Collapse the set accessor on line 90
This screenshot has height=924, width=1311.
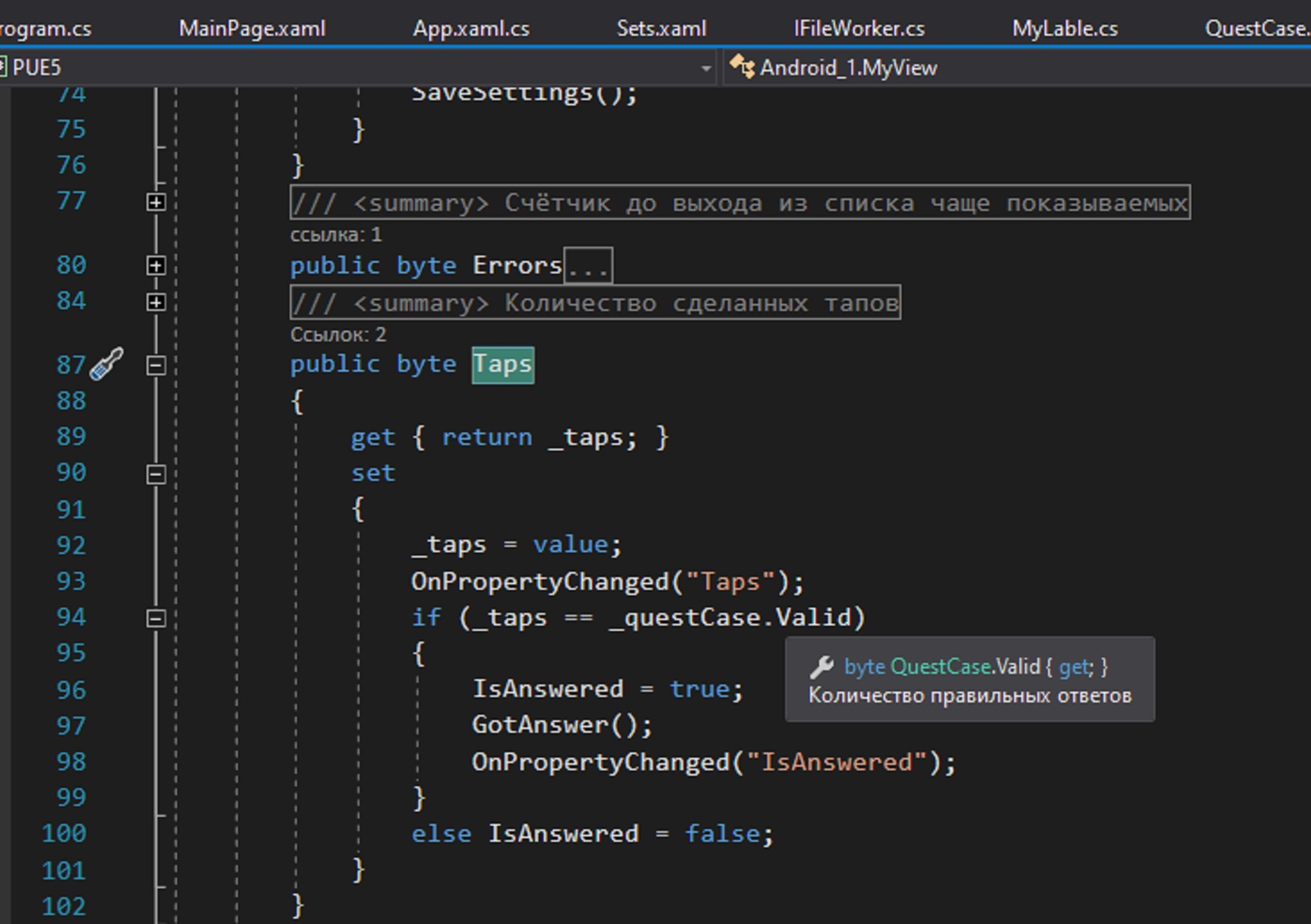click(156, 474)
